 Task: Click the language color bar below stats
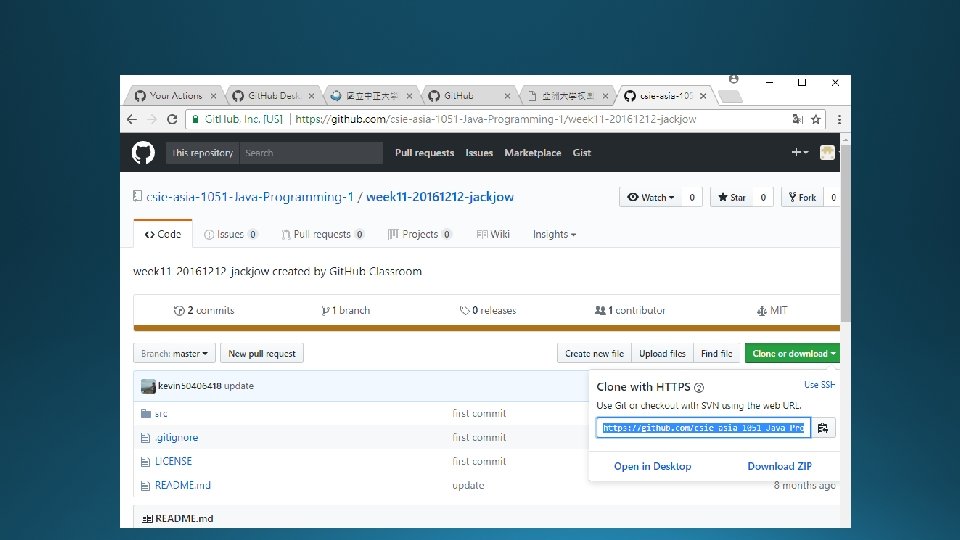click(487, 328)
